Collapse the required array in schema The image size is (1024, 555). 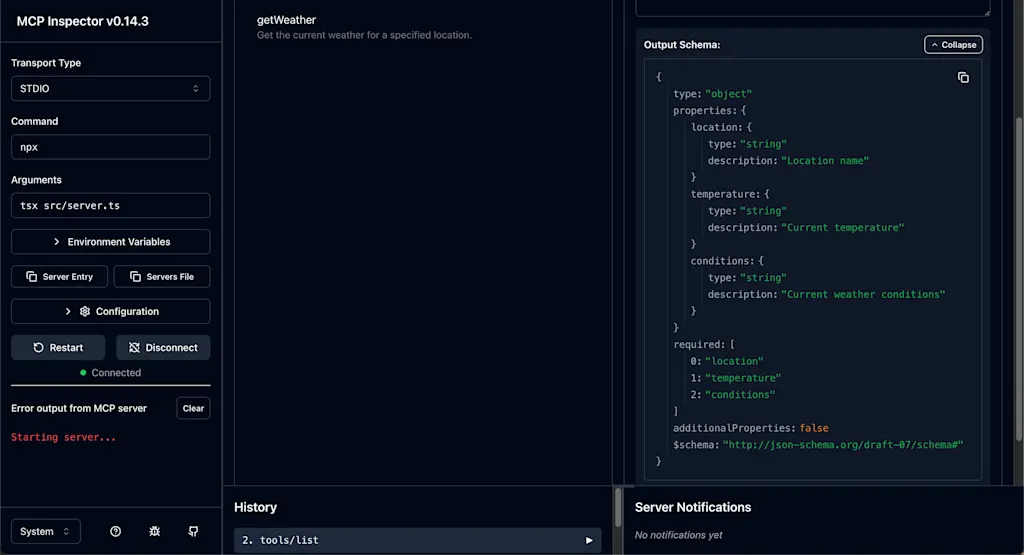[704, 345]
